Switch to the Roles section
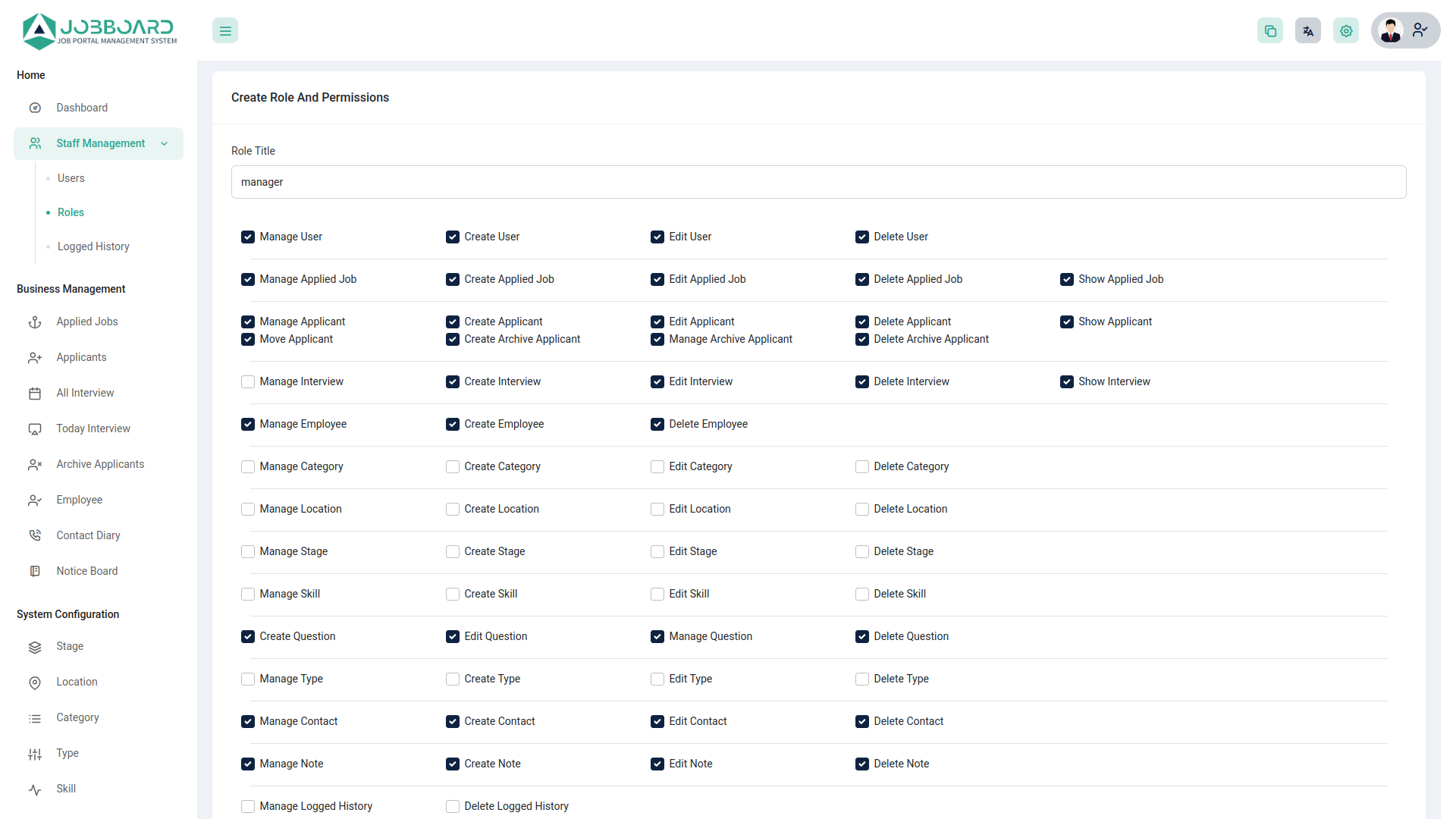 [x=71, y=212]
